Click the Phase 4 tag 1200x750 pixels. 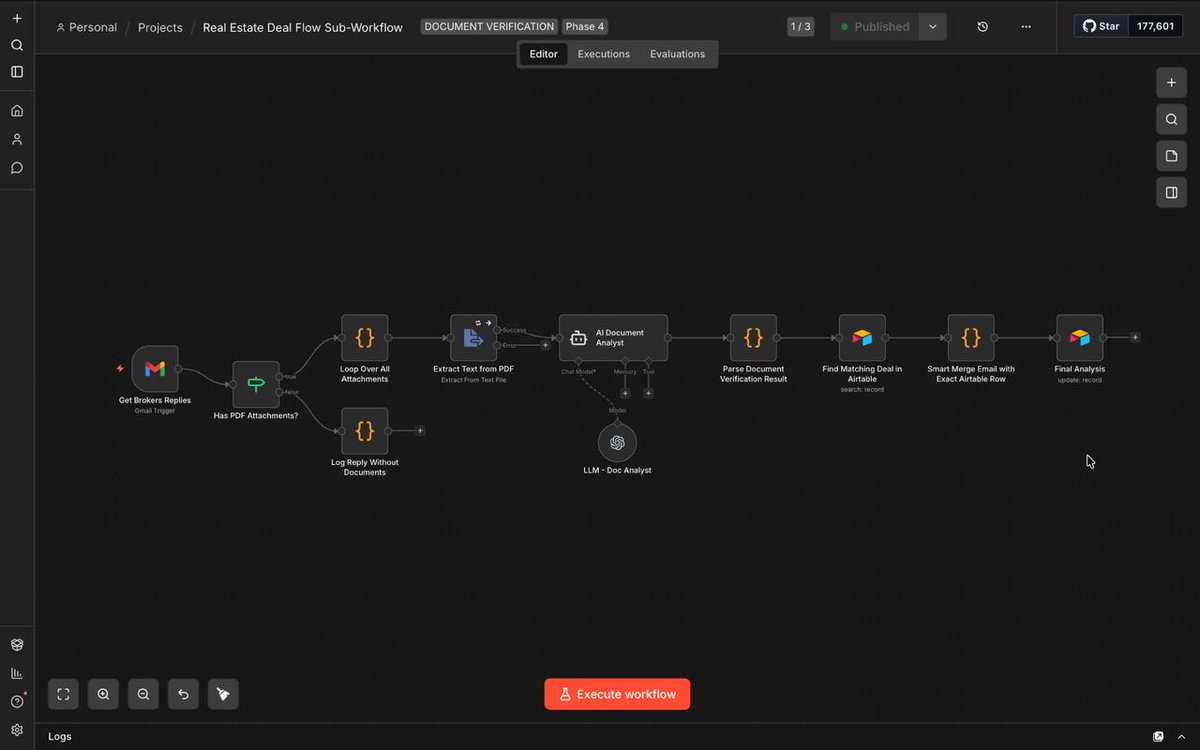click(585, 27)
